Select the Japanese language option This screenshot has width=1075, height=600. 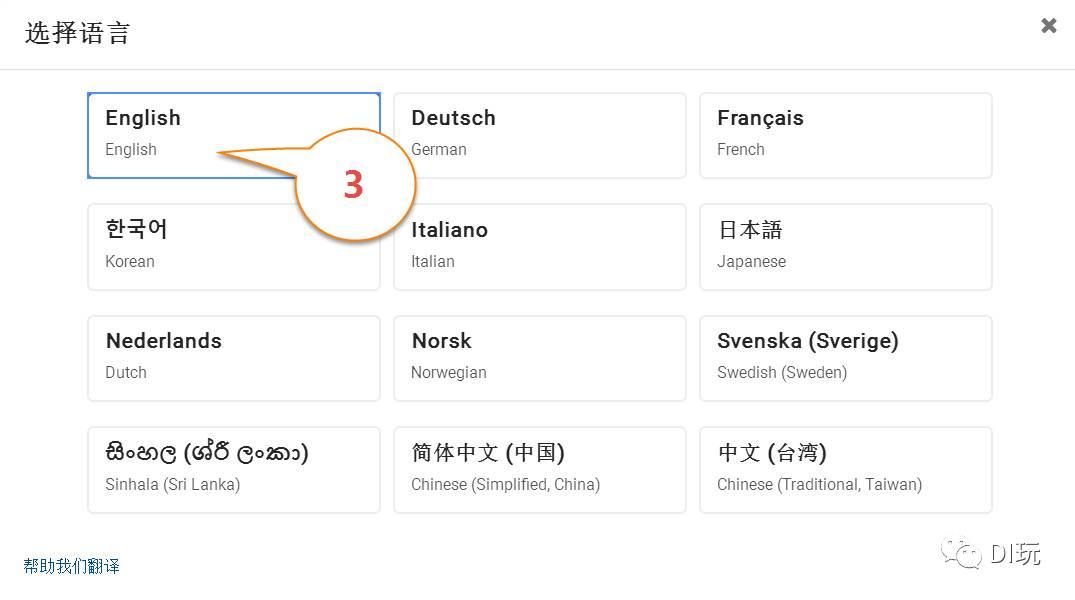(845, 247)
